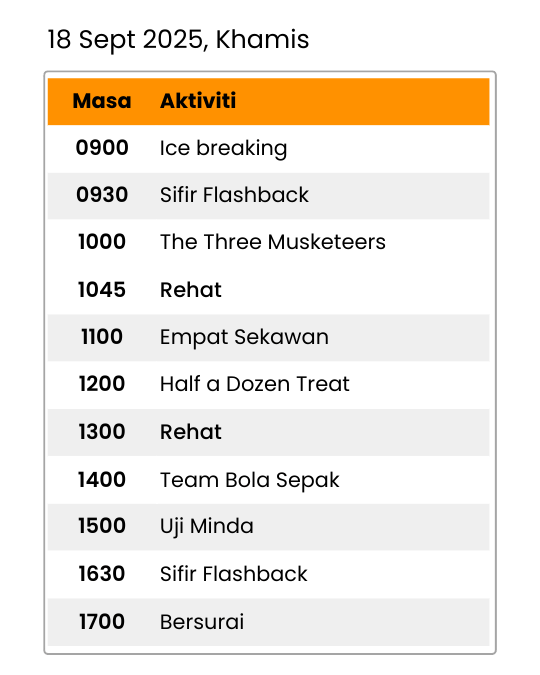Viewport: 540px width, 675px height.
Task: Click the 1400 time cell
Action: (102, 480)
